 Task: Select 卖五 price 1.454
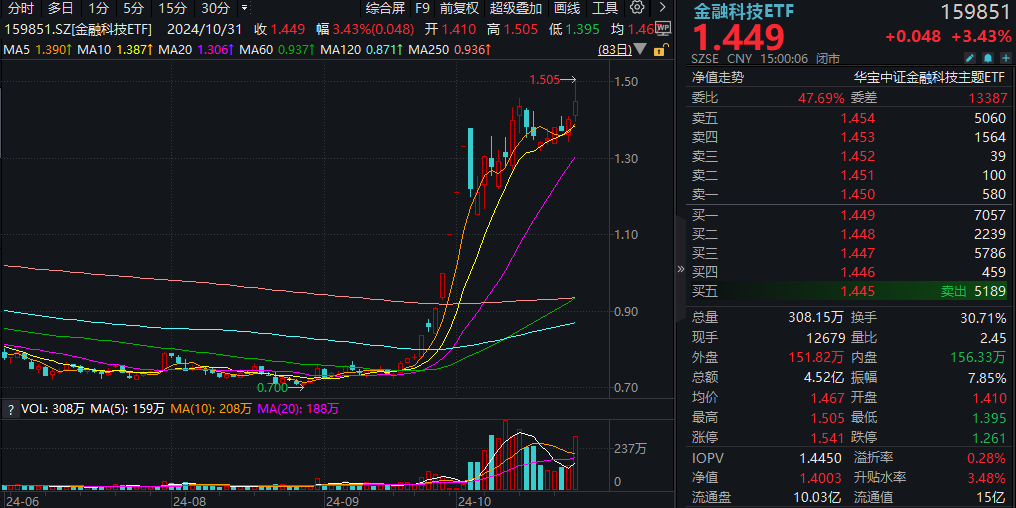coord(857,118)
